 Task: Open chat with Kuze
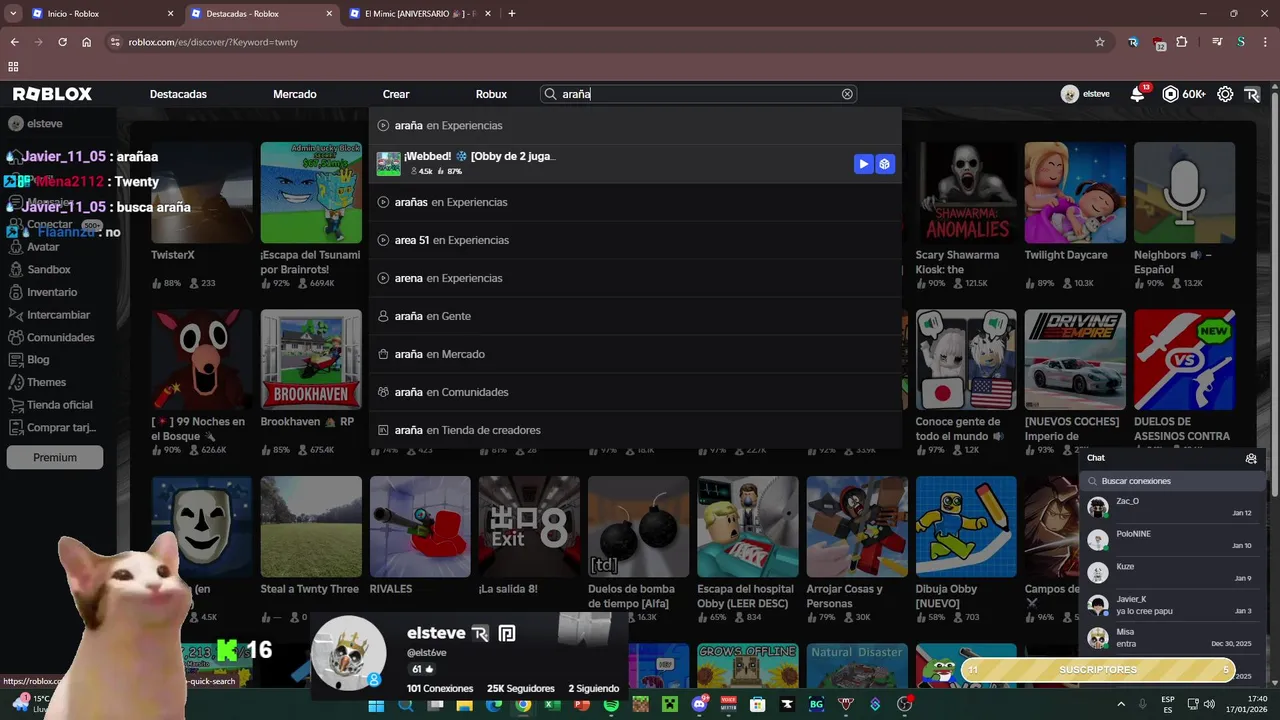1172,572
